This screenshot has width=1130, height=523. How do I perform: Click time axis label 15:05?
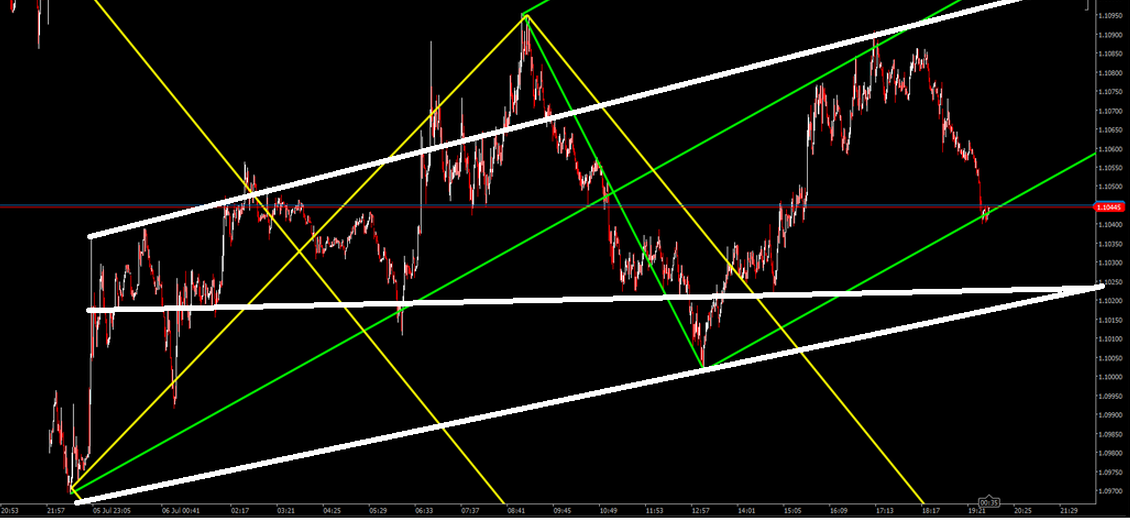pos(793,510)
